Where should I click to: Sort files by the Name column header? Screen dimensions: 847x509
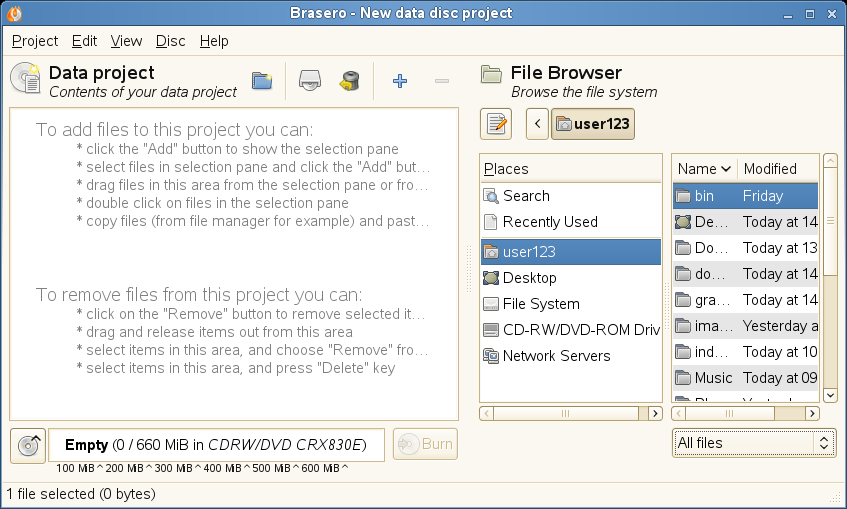click(705, 169)
